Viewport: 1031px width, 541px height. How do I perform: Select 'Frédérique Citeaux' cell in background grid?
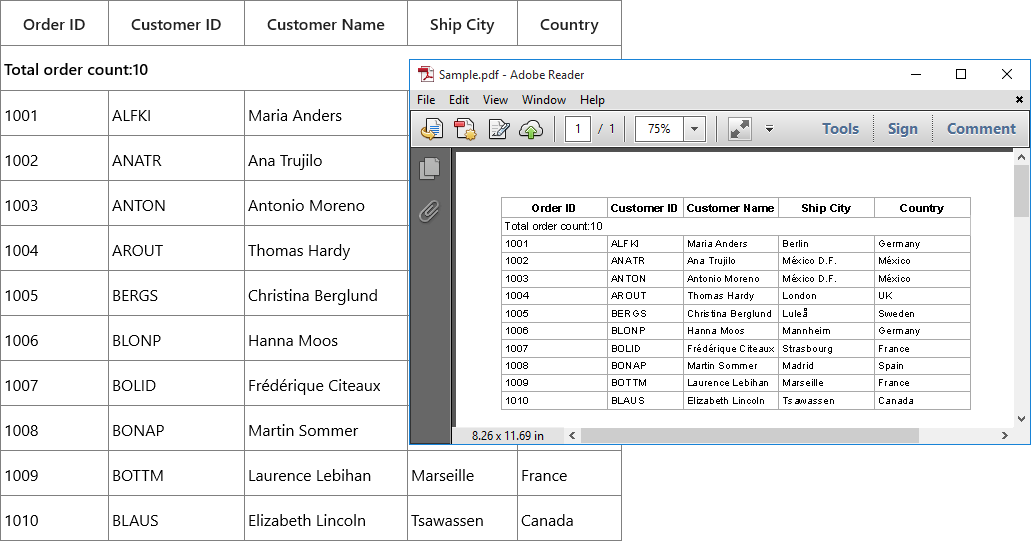coord(325,385)
